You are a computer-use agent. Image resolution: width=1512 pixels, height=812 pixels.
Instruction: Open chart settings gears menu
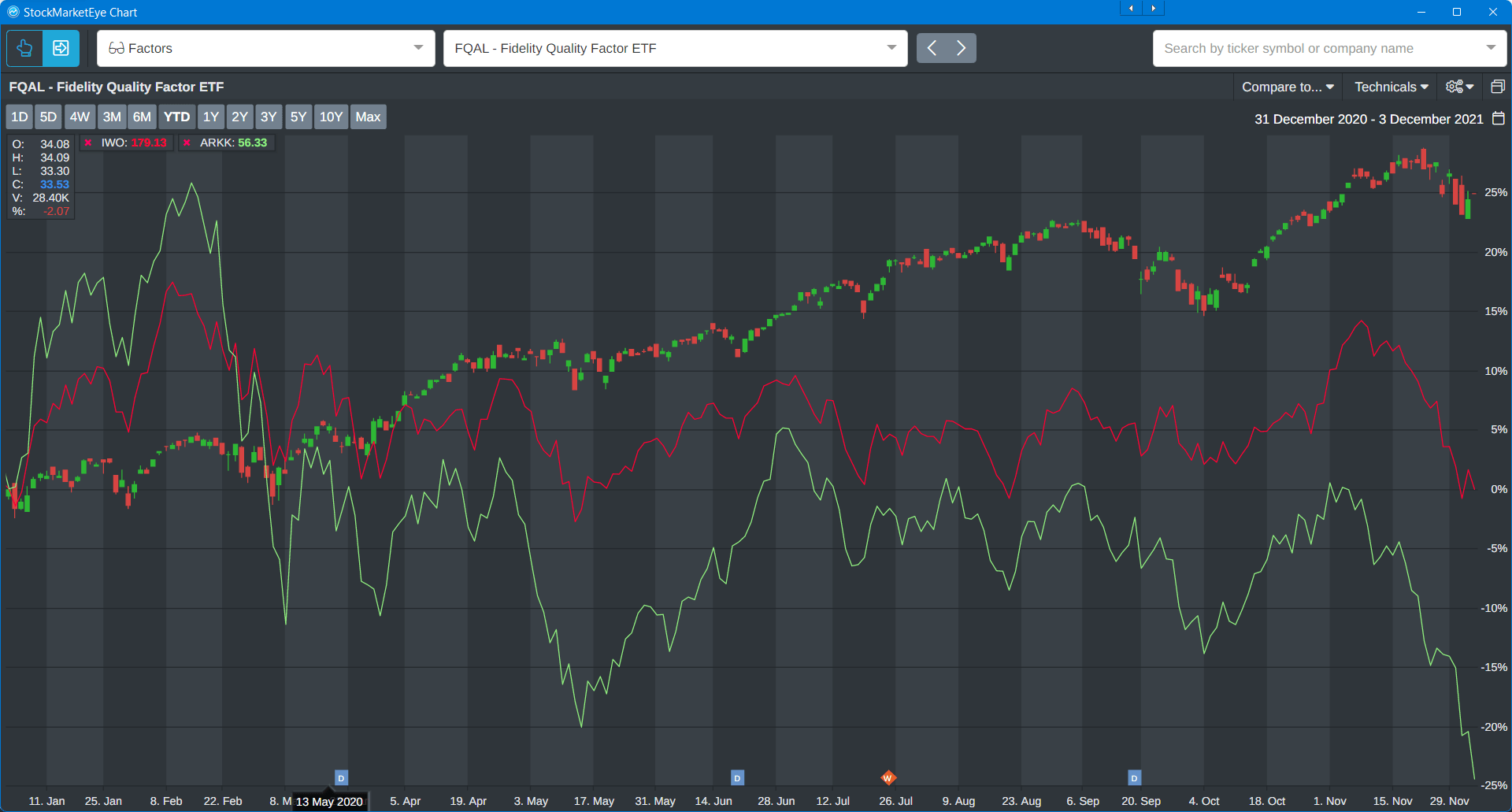tap(1459, 87)
